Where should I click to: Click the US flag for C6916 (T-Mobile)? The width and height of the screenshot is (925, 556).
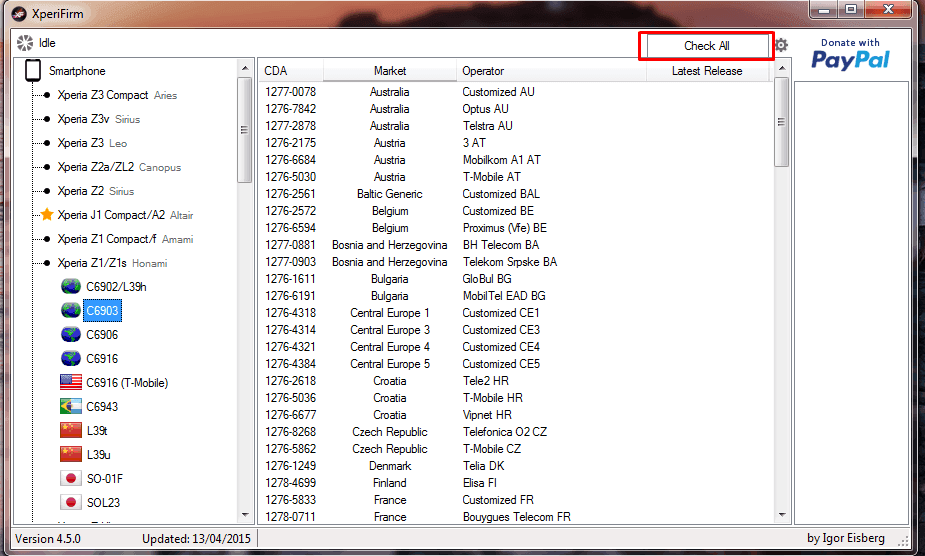click(71, 382)
